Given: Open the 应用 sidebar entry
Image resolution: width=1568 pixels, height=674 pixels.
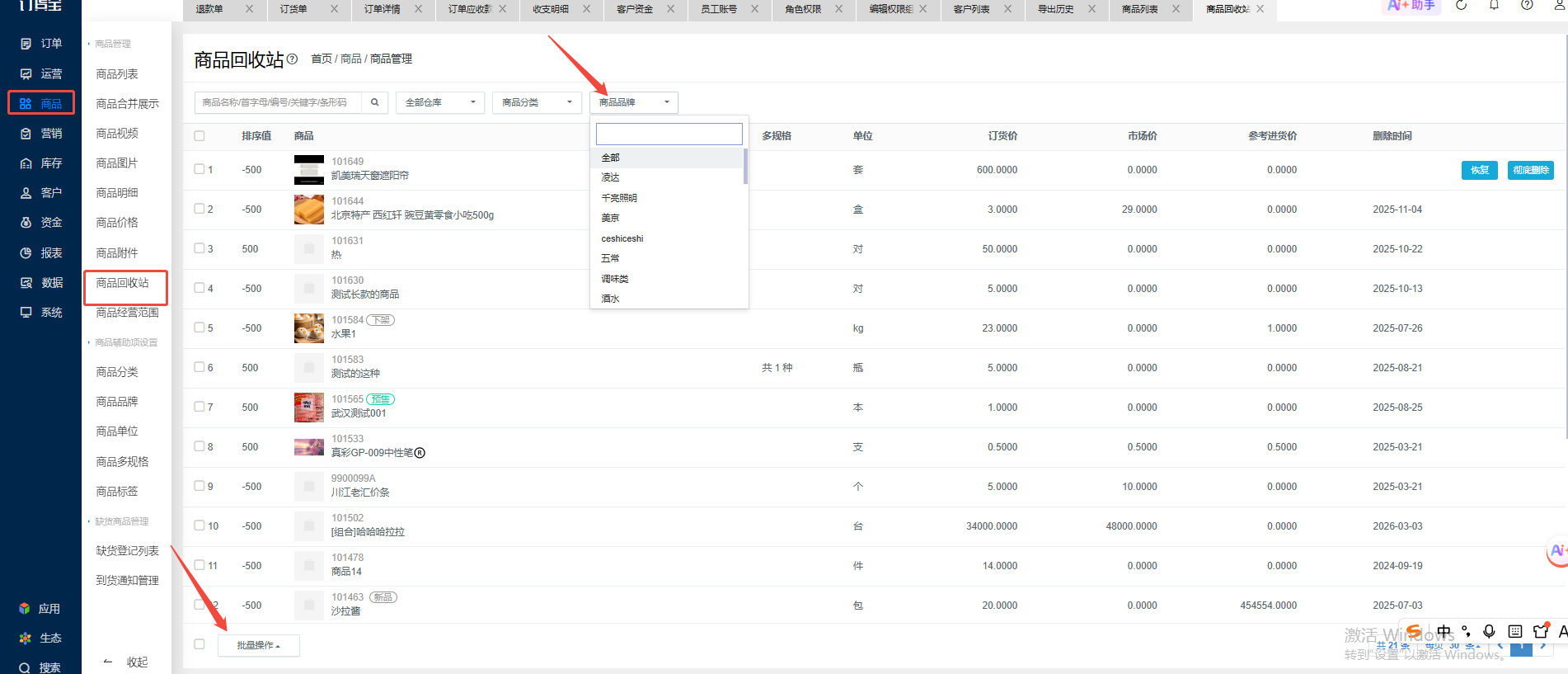Looking at the screenshot, I should point(40,609).
